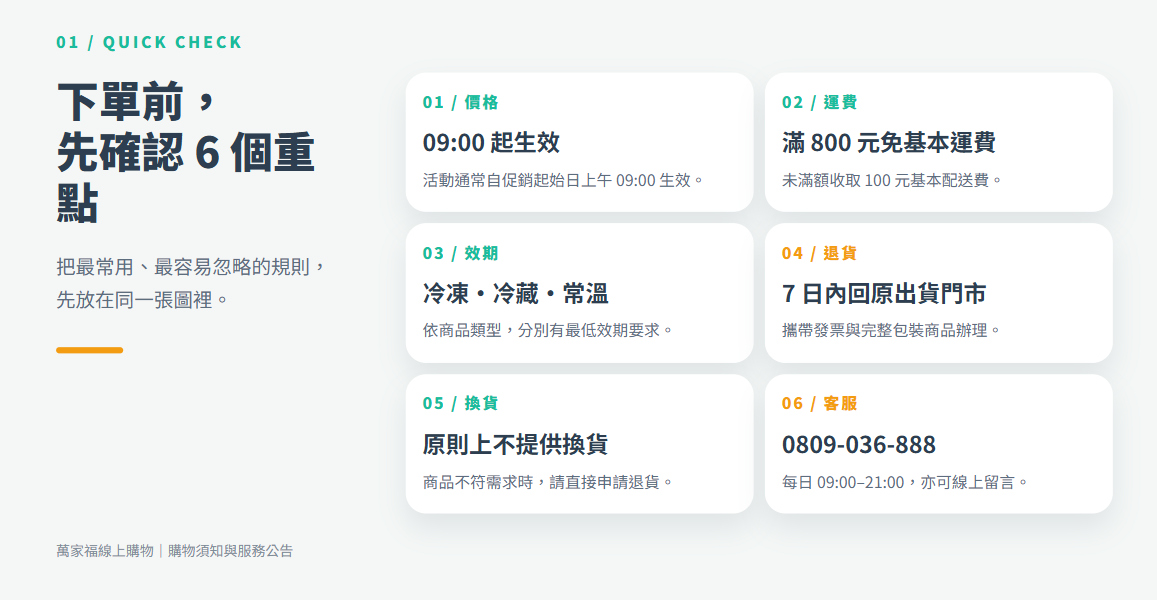Open the 06 / 客服 card

click(x=939, y=444)
